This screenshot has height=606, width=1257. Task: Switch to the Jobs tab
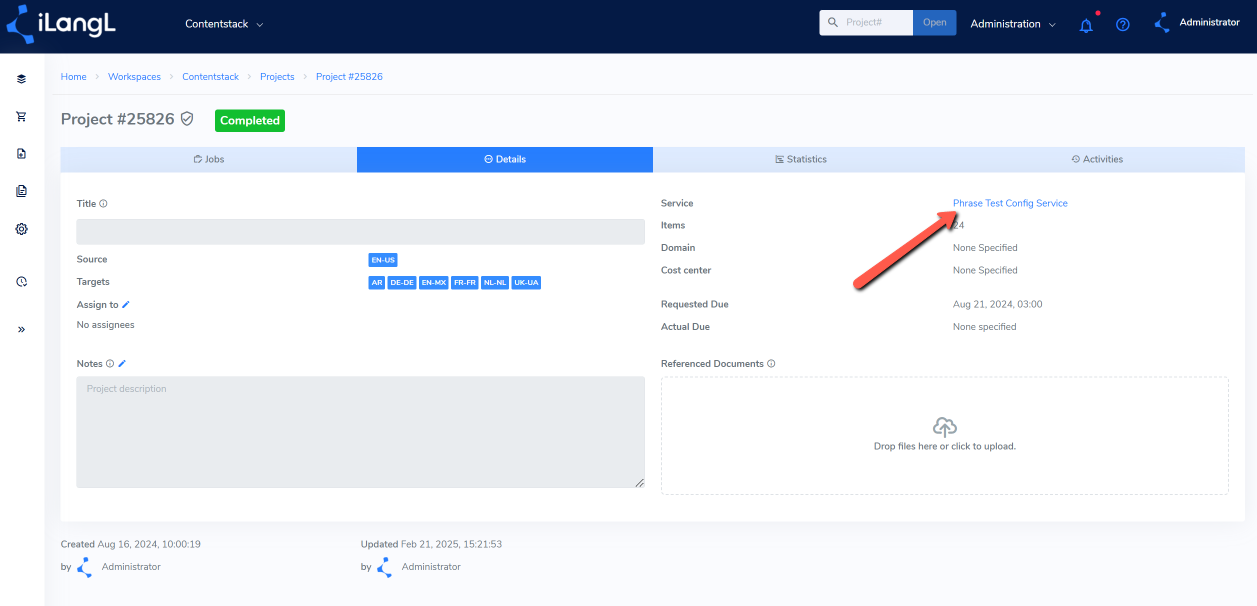pos(209,159)
